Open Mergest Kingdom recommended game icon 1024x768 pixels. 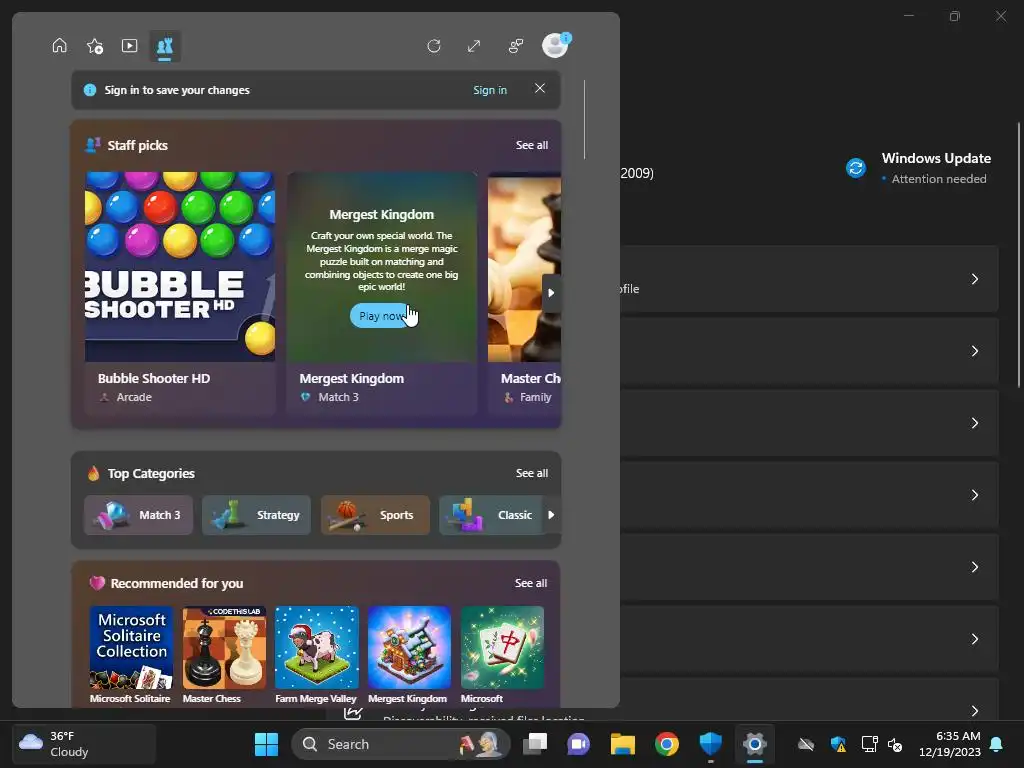pyautogui.click(x=409, y=647)
